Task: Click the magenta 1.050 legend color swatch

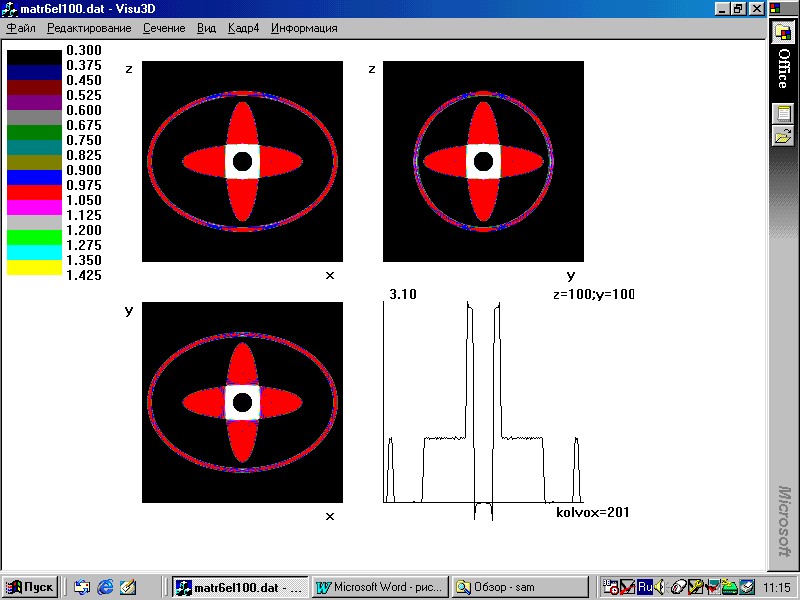Action: click(x=35, y=207)
